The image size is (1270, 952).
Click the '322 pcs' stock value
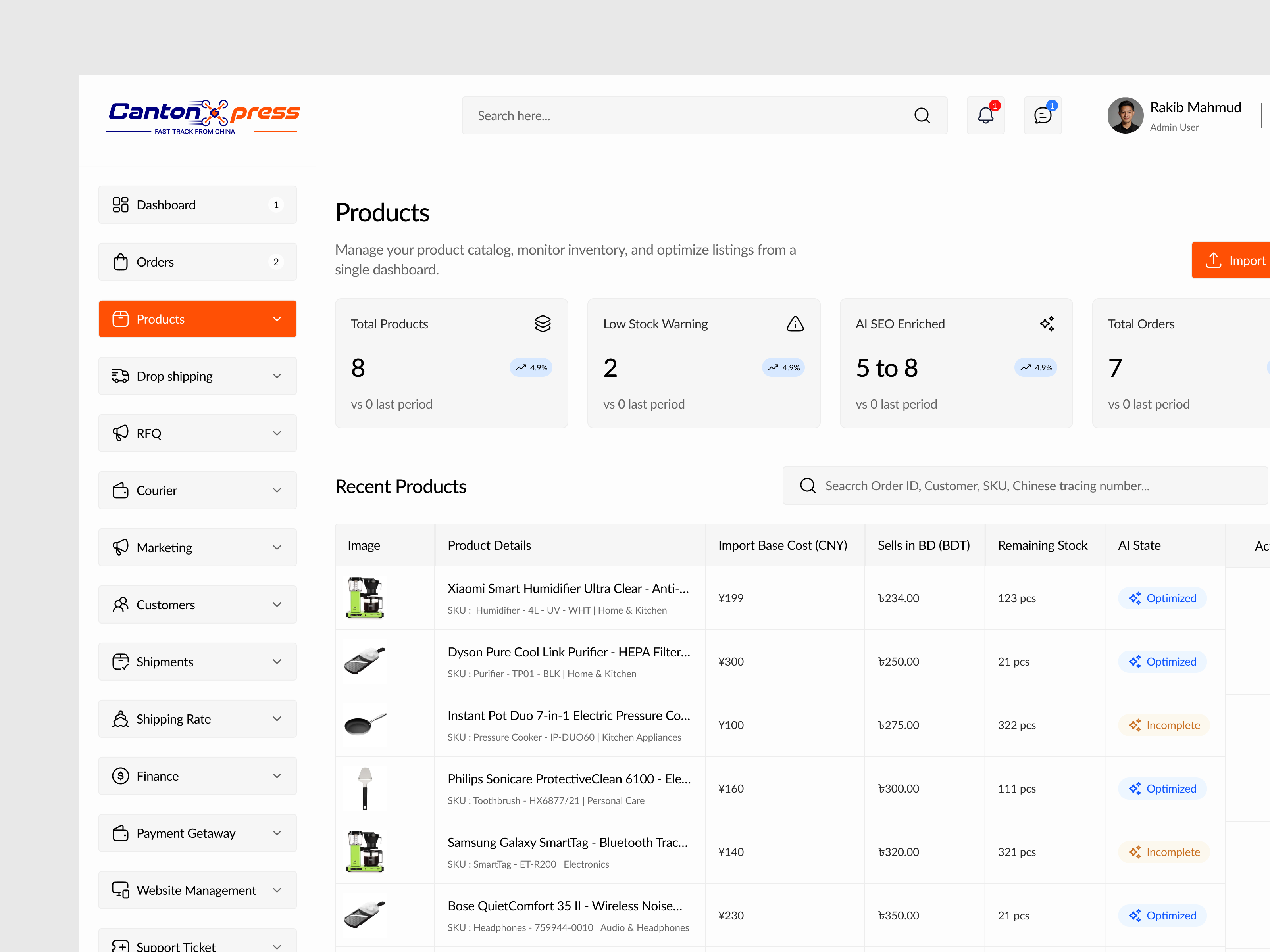point(1017,725)
